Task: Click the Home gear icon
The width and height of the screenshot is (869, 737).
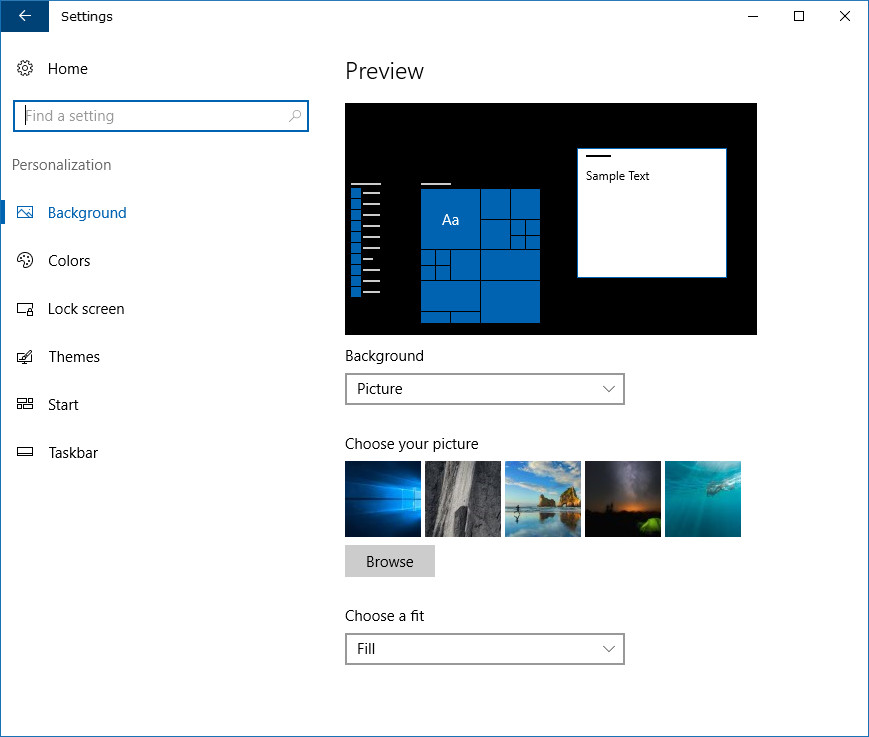Action: (x=25, y=68)
